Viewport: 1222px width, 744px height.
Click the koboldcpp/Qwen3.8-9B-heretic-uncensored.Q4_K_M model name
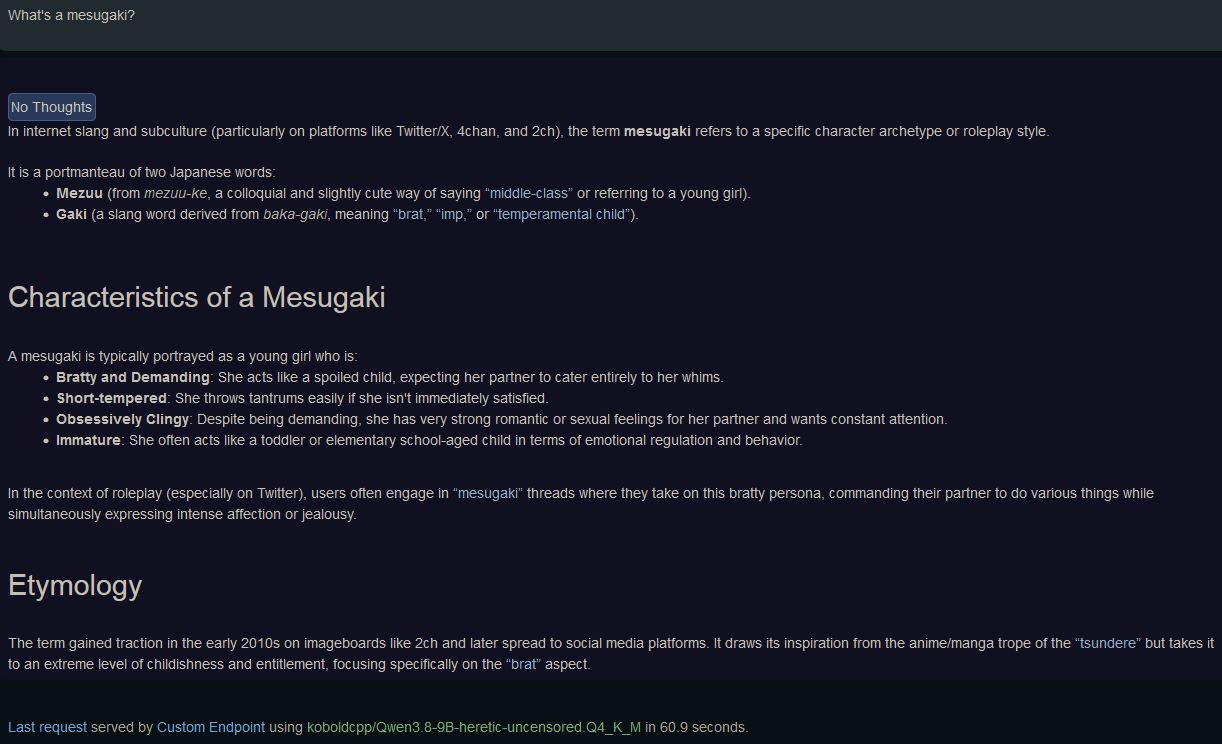[474, 727]
